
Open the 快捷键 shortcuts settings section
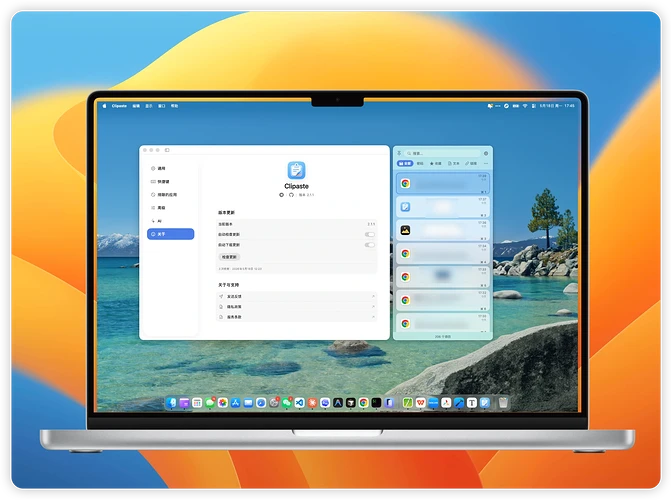coord(170,182)
